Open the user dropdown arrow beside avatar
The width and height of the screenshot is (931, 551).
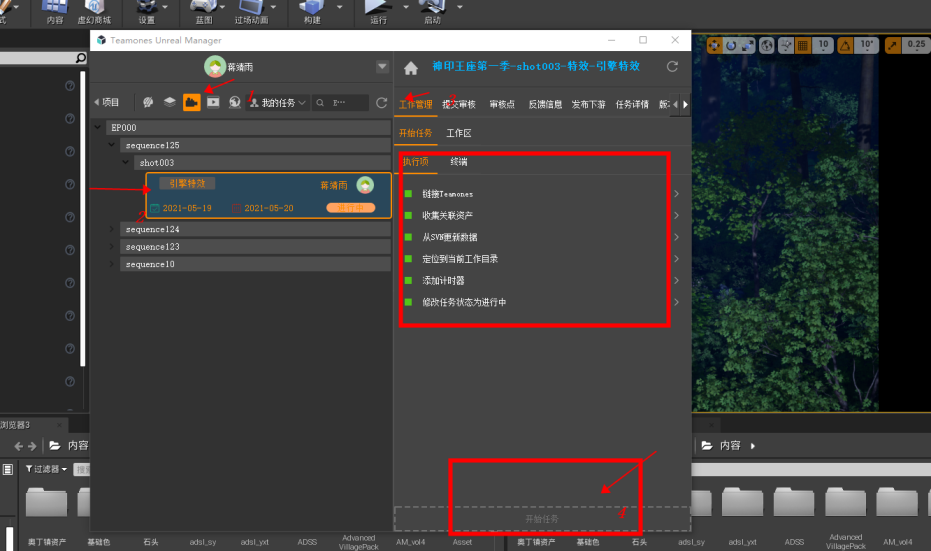click(x=382, y=66)
